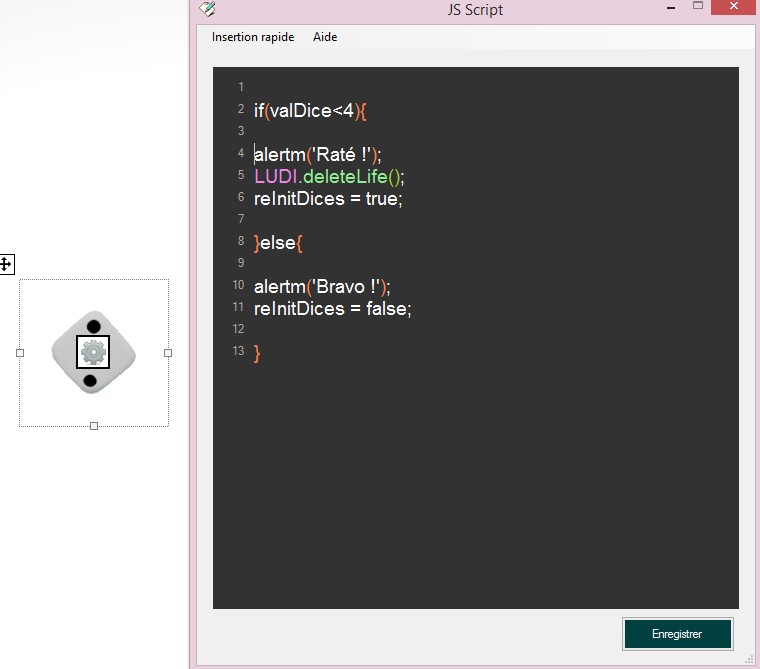This screenshot has height=669, width=760.
Task: Click the reInitDices = true line
Action: coord(327,198)
